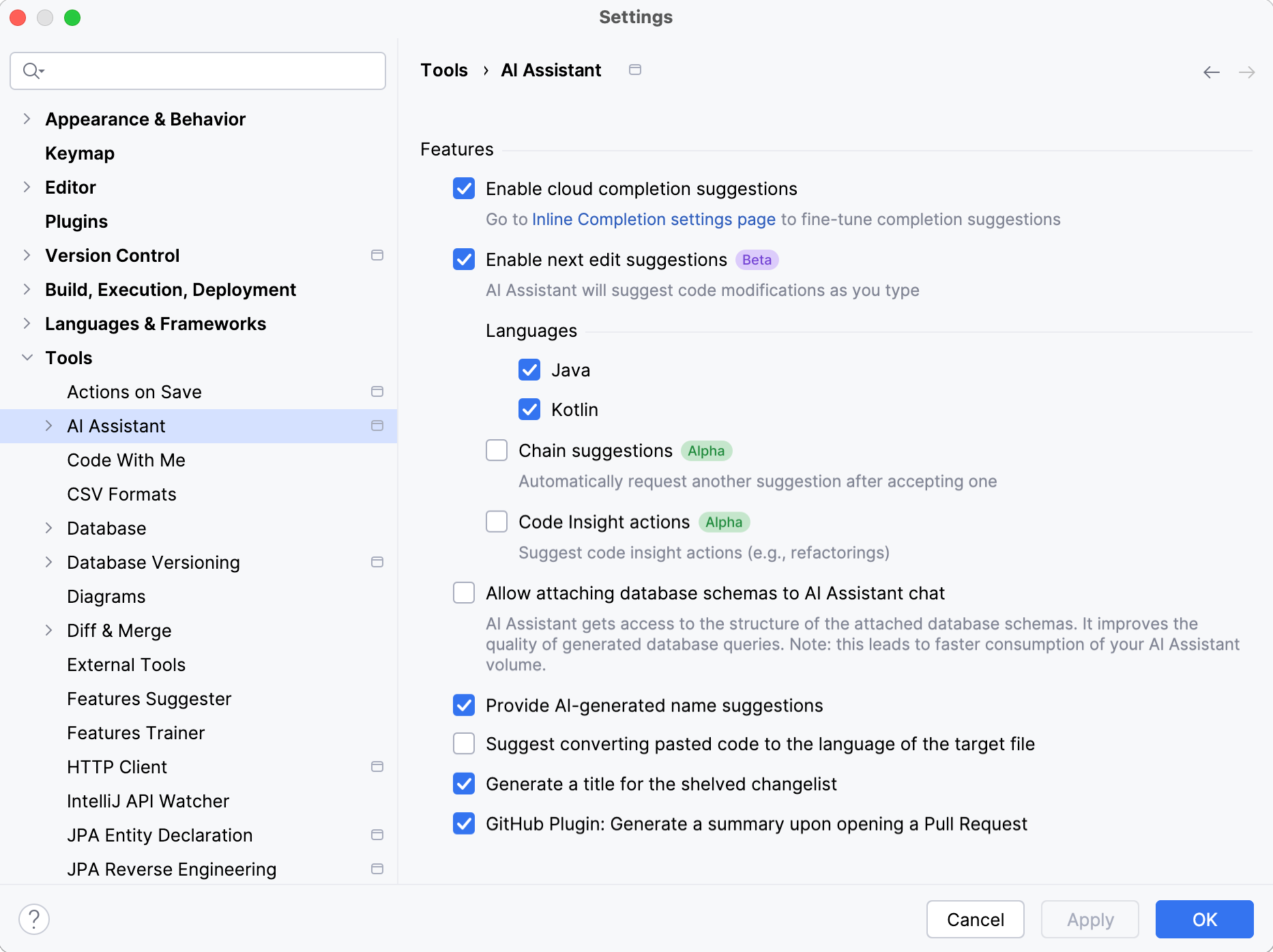
Task: Select CSV Formats settings
Action: (x=121, y=494)
